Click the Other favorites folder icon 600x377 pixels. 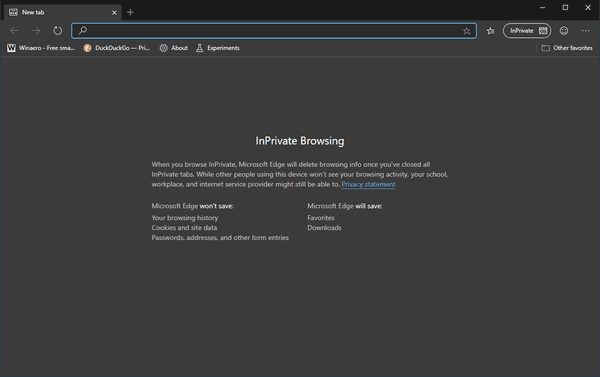pyautogui.click(x=545, y=48)
